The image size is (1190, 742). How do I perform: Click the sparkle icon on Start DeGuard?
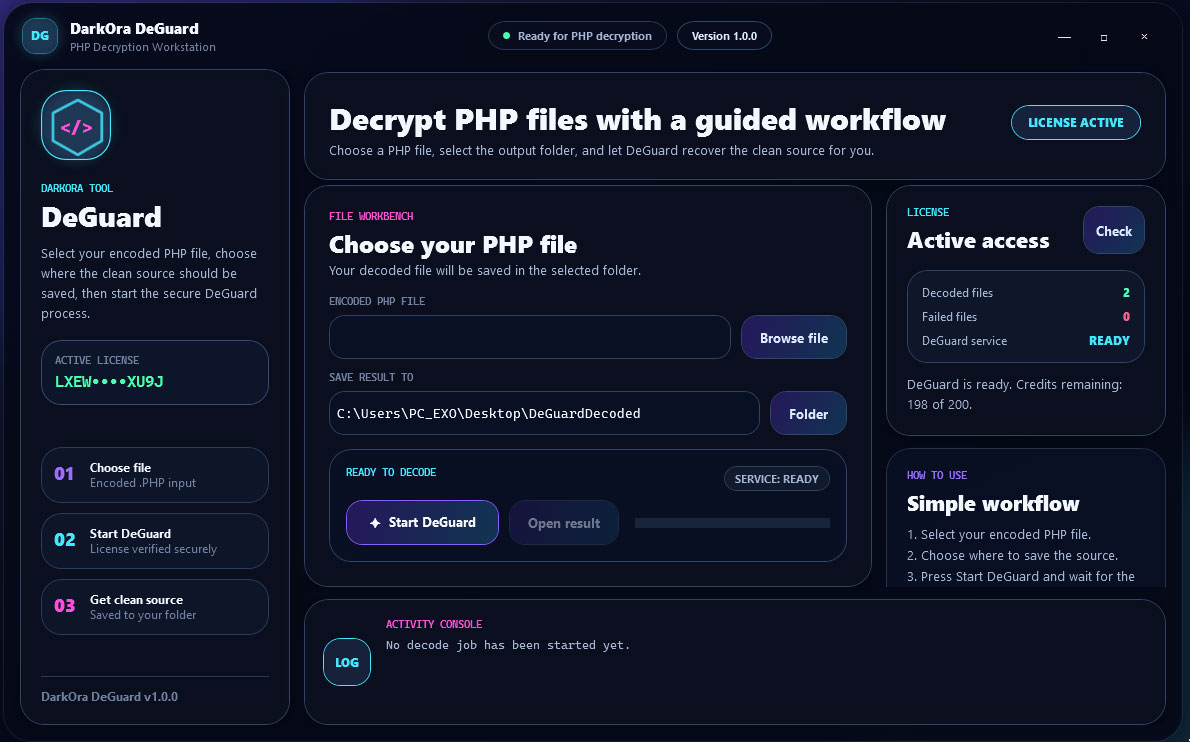[375, 523]
